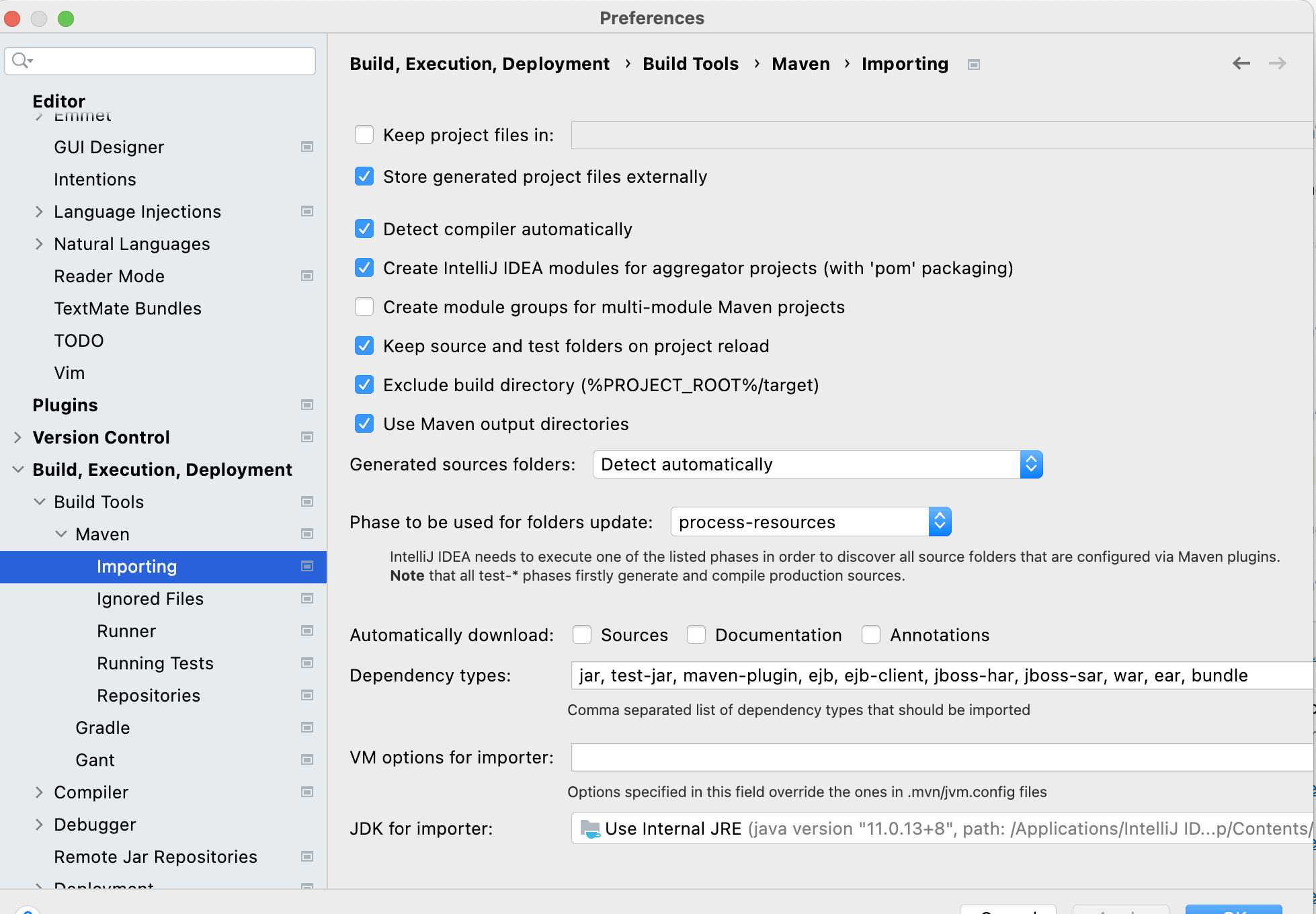Open Vim settings page
The image size is (1316, 914).
click(x=69, y=373)
